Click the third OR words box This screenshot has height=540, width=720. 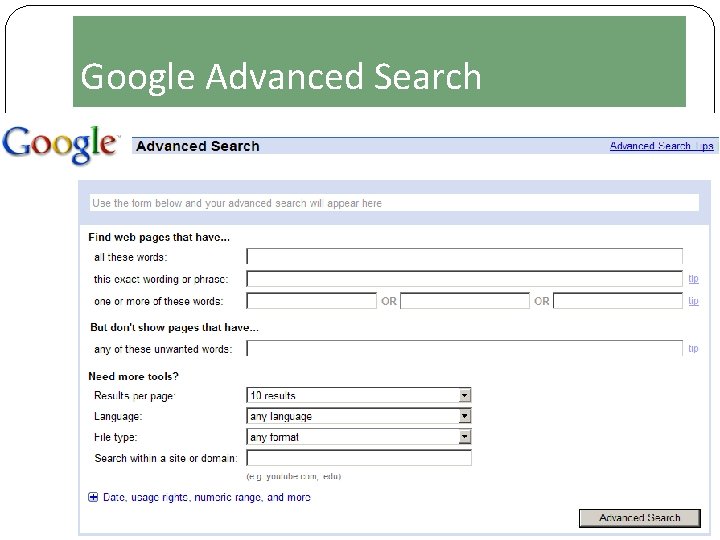[x=618, y=301]
